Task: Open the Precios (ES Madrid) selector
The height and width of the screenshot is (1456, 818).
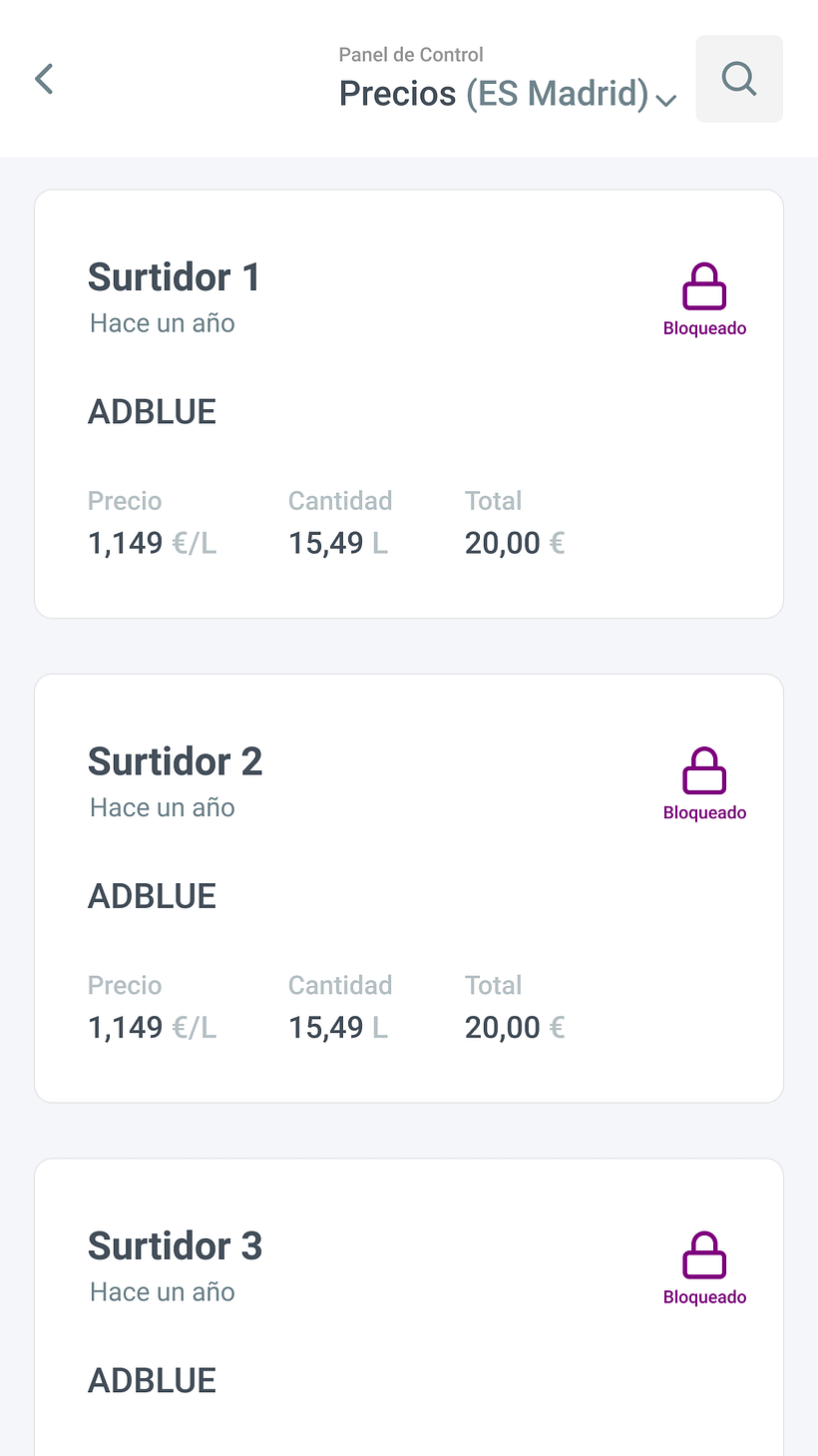Action: coord(494,94)
